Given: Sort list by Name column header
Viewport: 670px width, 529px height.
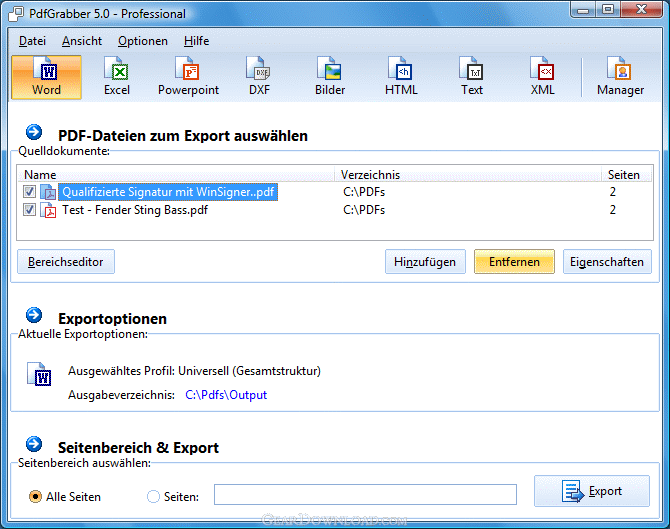Looking at the screenshot, I should tap(176, 174).
